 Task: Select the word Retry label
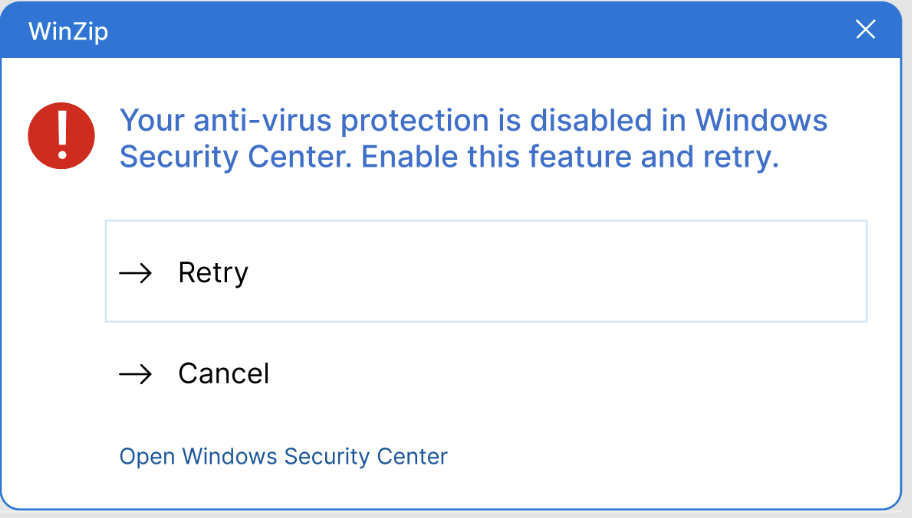click(213, 273)
